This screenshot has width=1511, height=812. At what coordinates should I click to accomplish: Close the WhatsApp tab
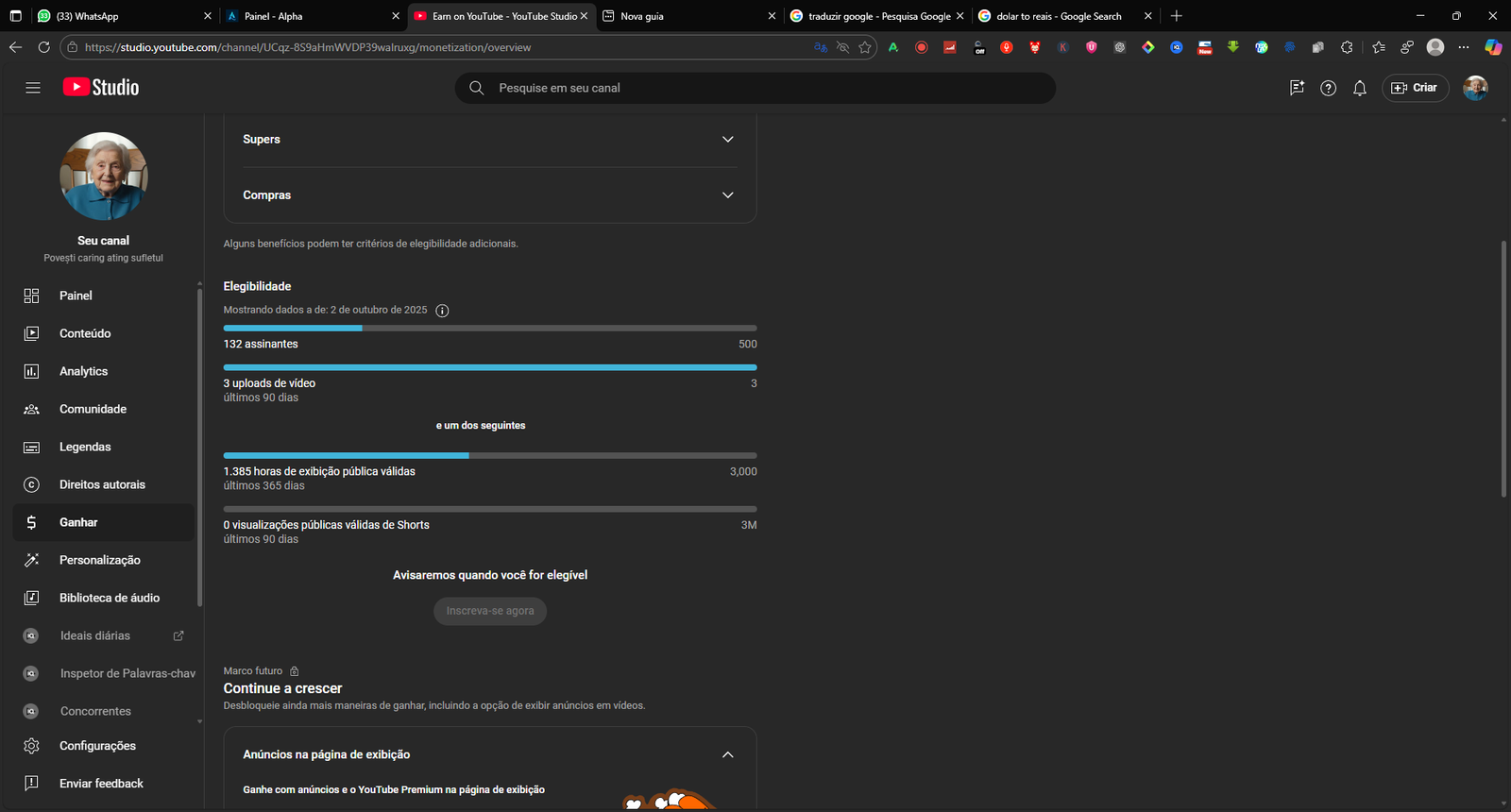208,16
